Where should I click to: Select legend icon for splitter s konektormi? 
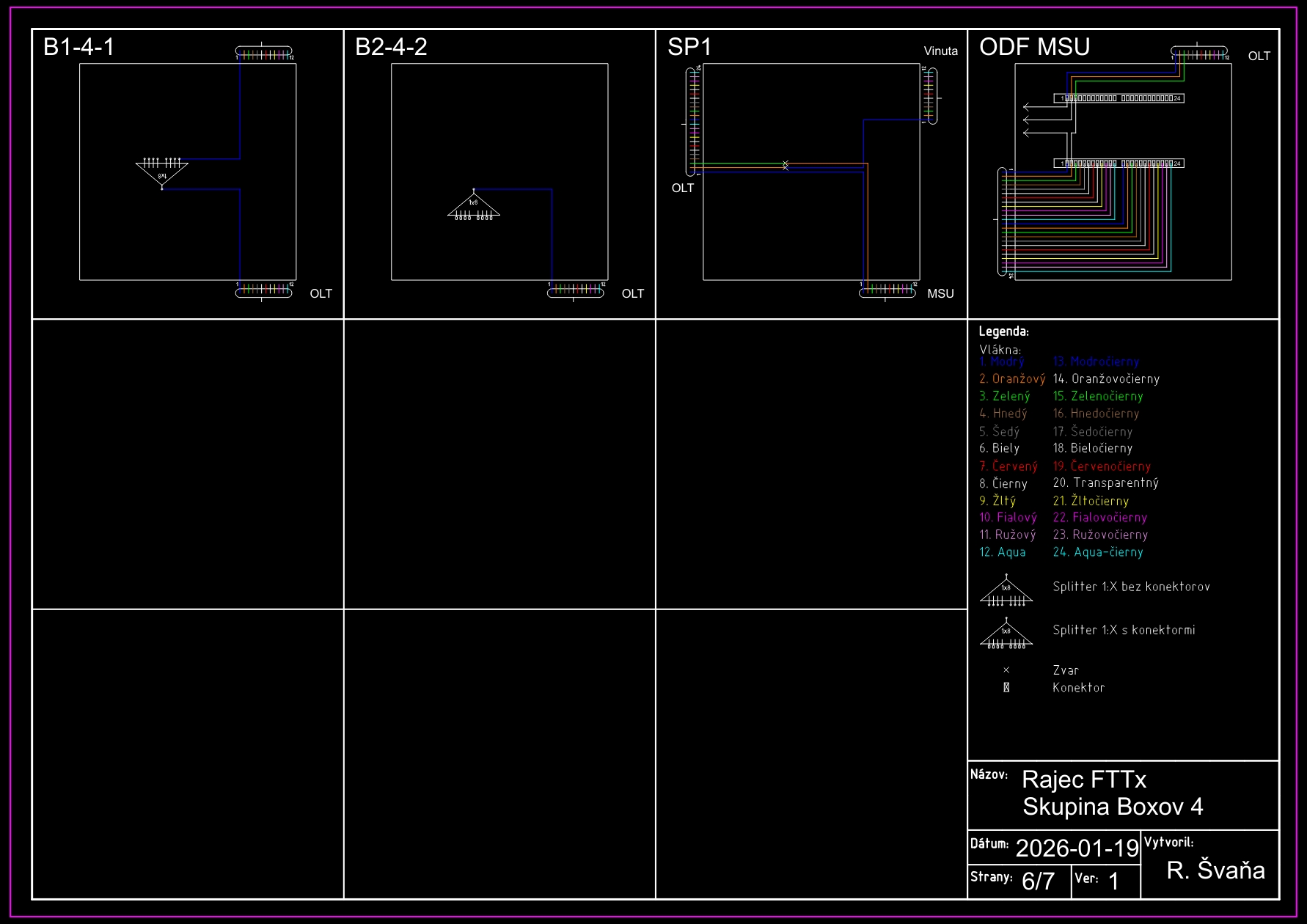1006,634
